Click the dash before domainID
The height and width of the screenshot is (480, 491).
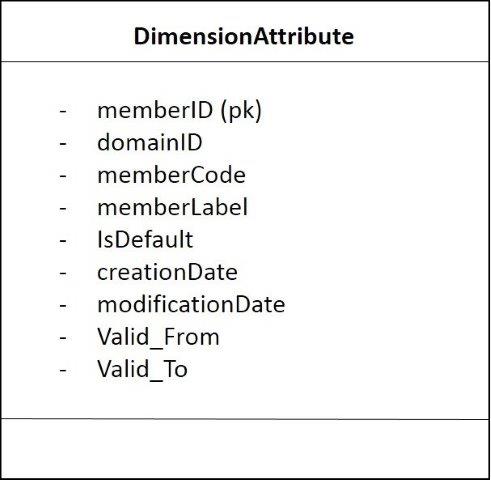(63, 144)
